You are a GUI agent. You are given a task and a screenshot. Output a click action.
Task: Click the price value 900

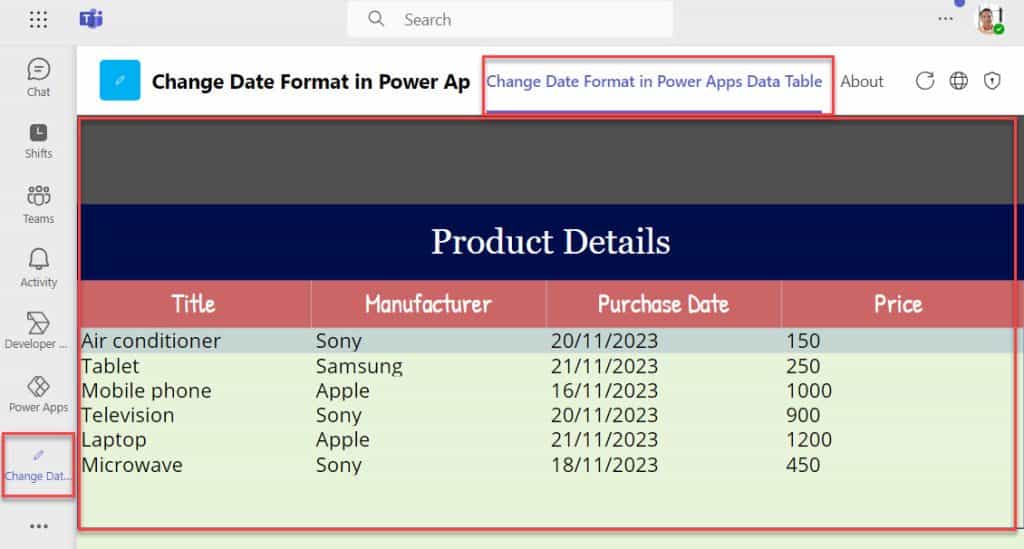803,415
